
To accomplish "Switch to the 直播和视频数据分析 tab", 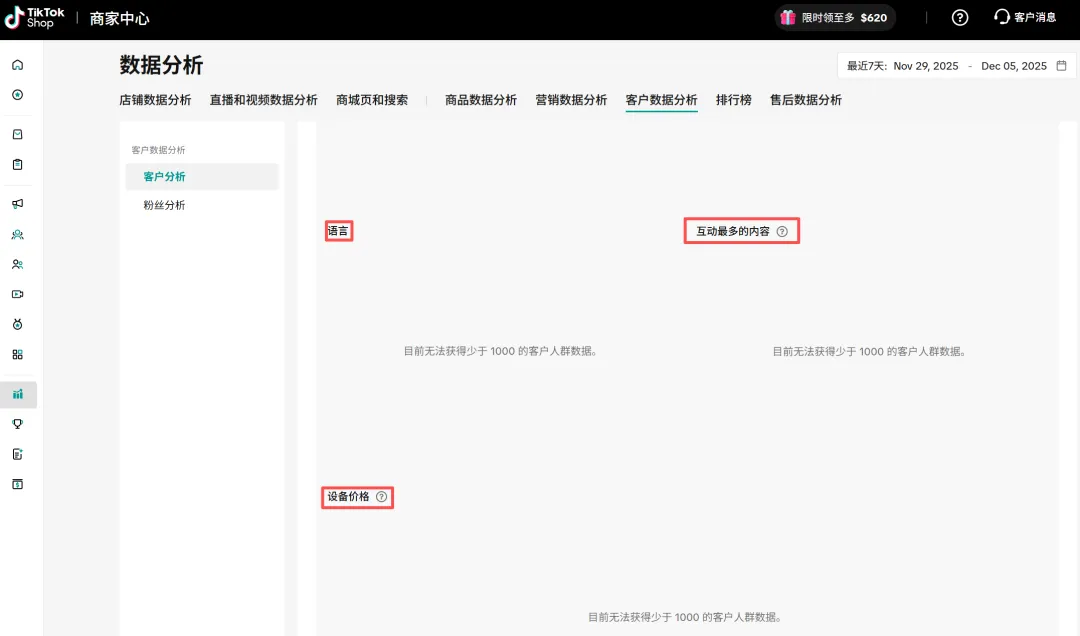I will (x=263, y=100).
